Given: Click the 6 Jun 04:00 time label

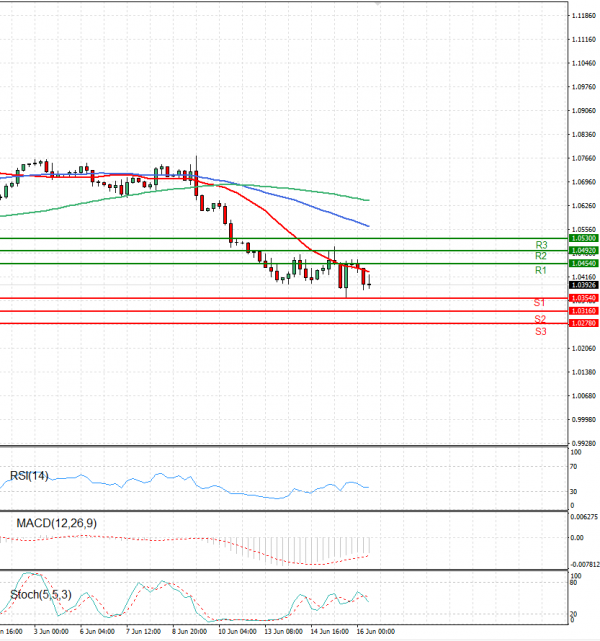Looking at the screenshot, I should tap(97, 632).
